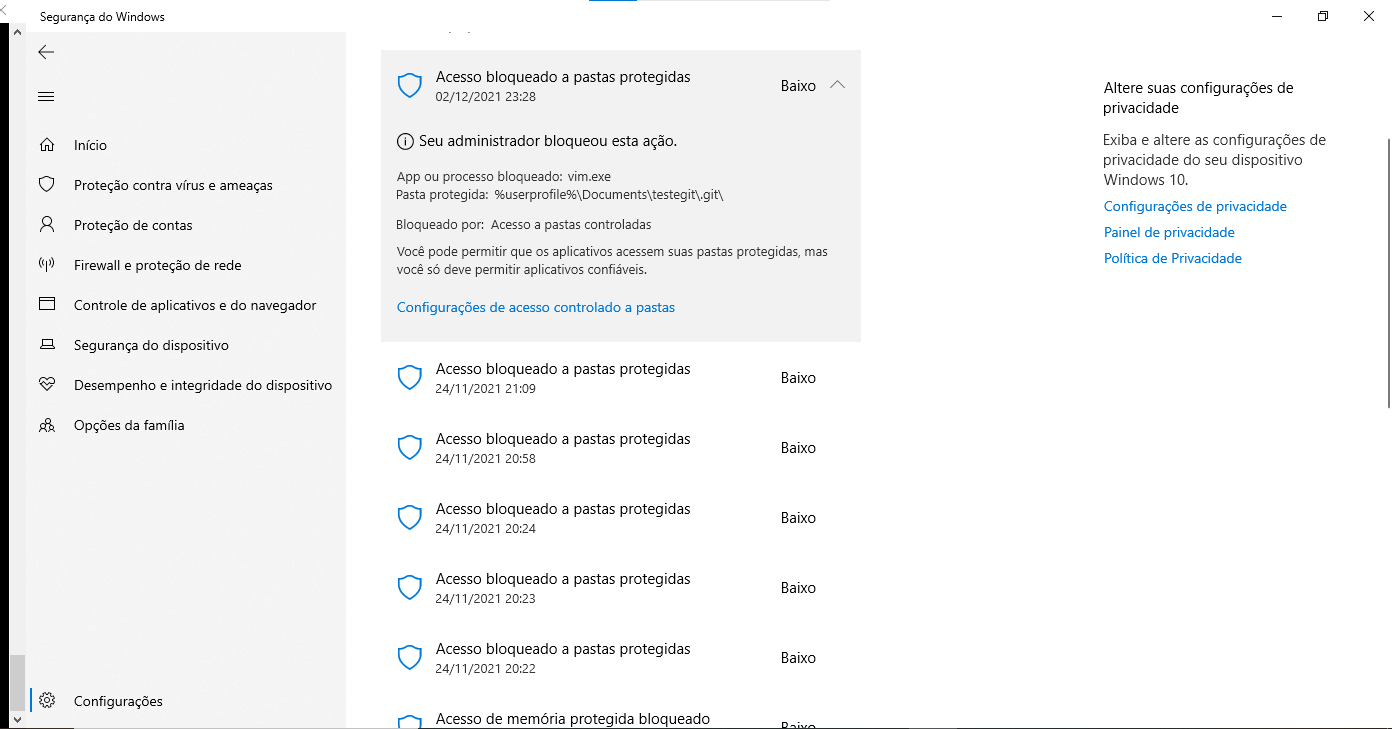Open Configurações de privacidade link
Image resolution: width=1392 pixels, height=729 pixels.
point(1195,206)
